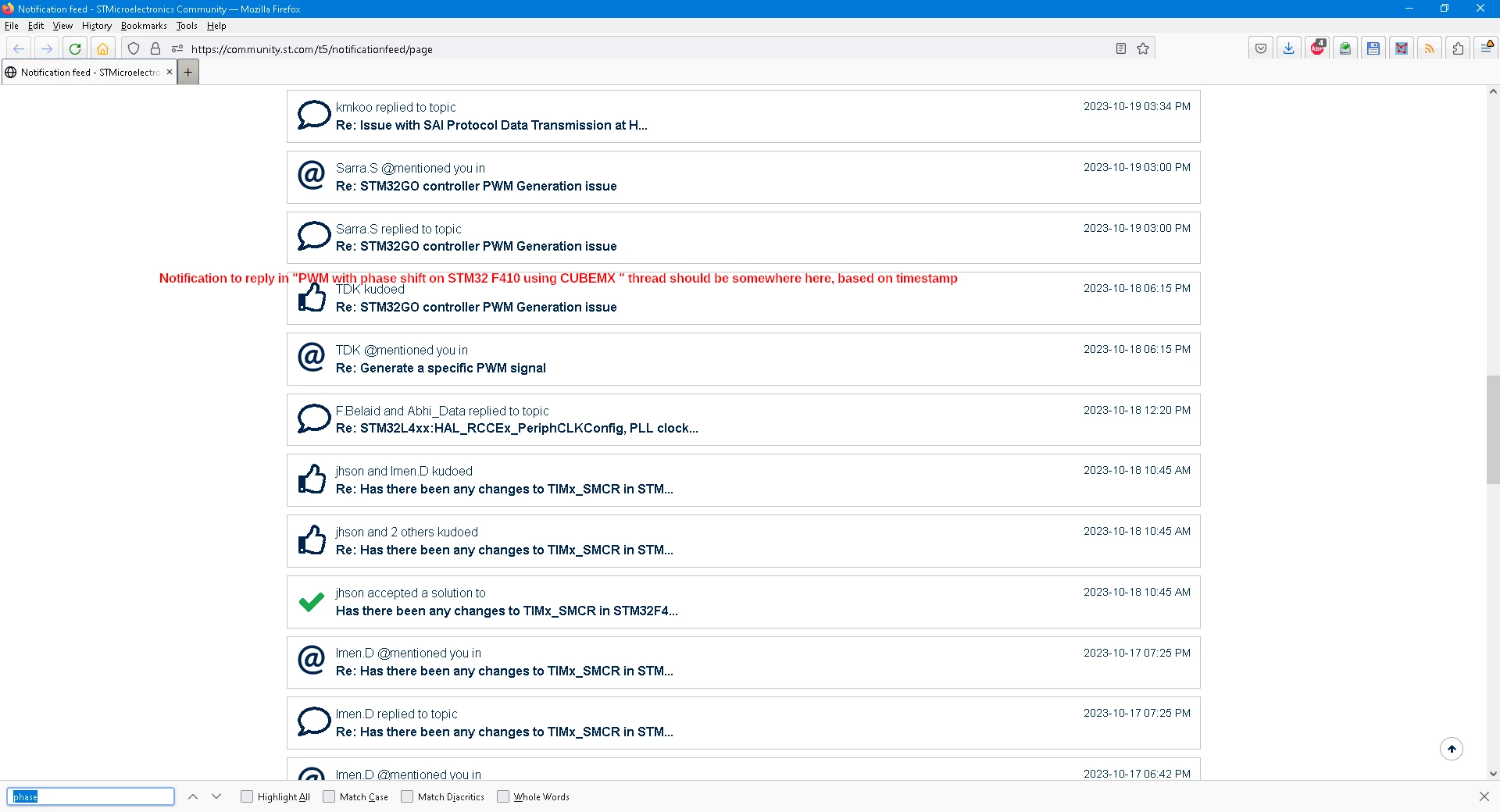Image resolution: width=1500 pixels, height=812 pixels.
Task: Show site security padlock info
Action: (x=155, y=48)
